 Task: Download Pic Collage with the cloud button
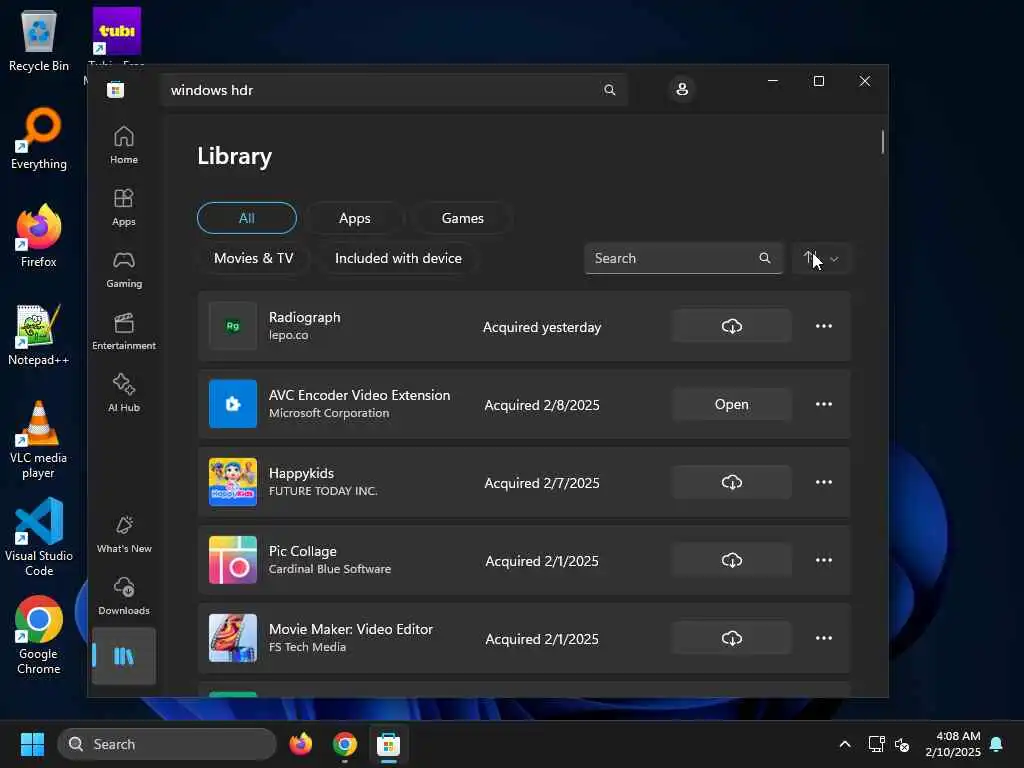pos(731,560)
